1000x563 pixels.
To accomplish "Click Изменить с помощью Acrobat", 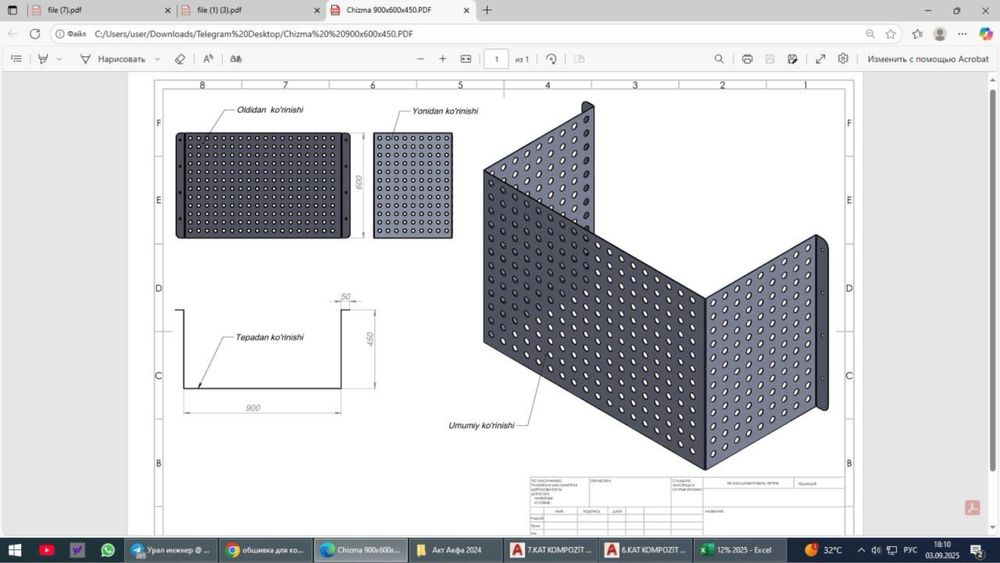I will (928, 59).
